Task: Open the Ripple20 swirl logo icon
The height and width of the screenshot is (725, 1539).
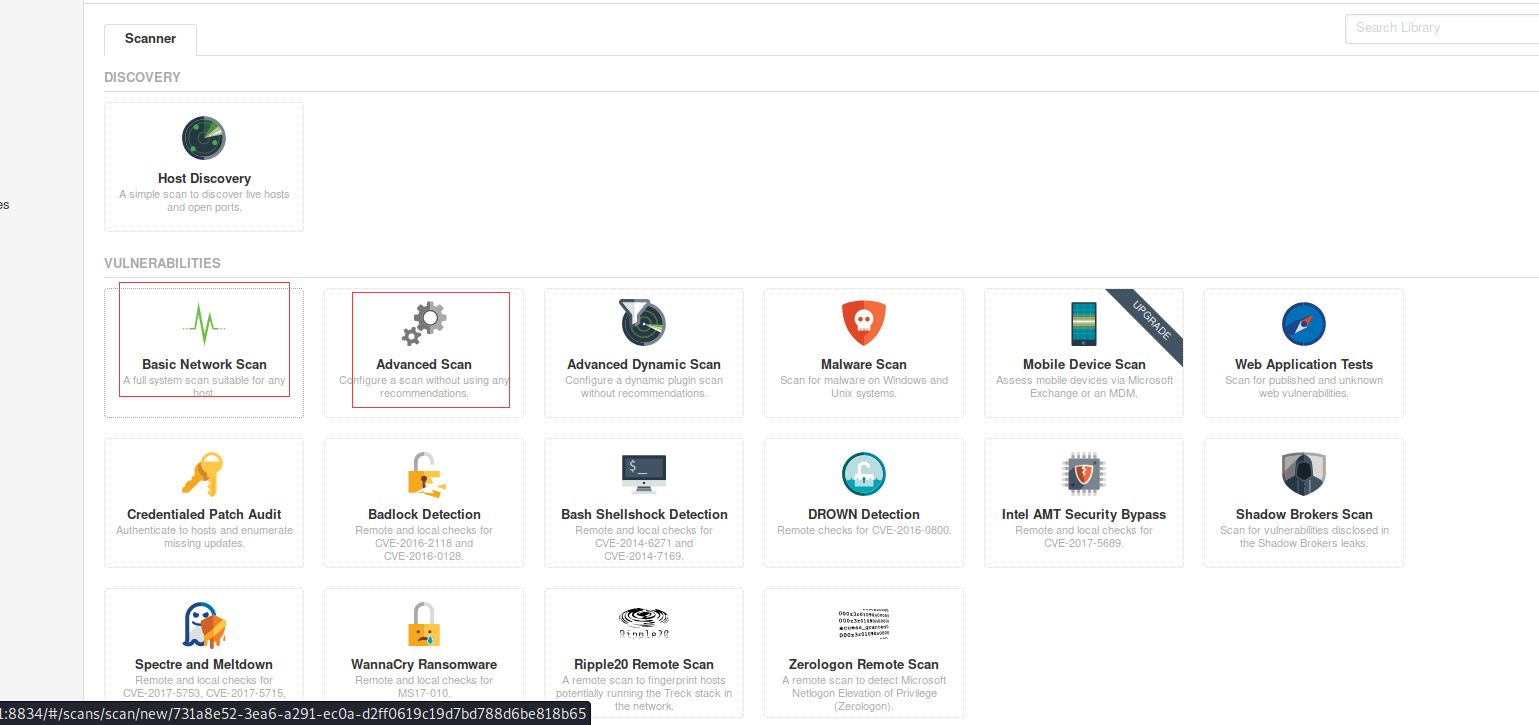Action: (x=644, y=623)
